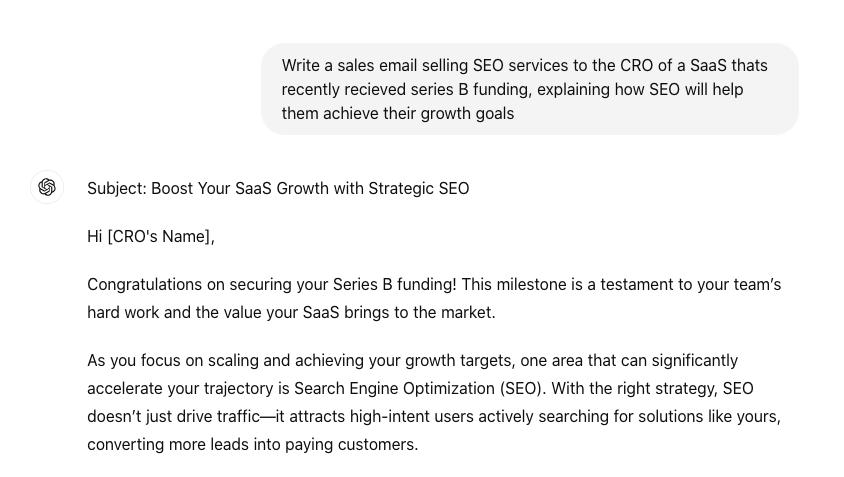Image resolution: width=844 pixels, height=477 pixels.
Task: Click "them achieve their growth goals" in prompt
Action: point(398,114)
